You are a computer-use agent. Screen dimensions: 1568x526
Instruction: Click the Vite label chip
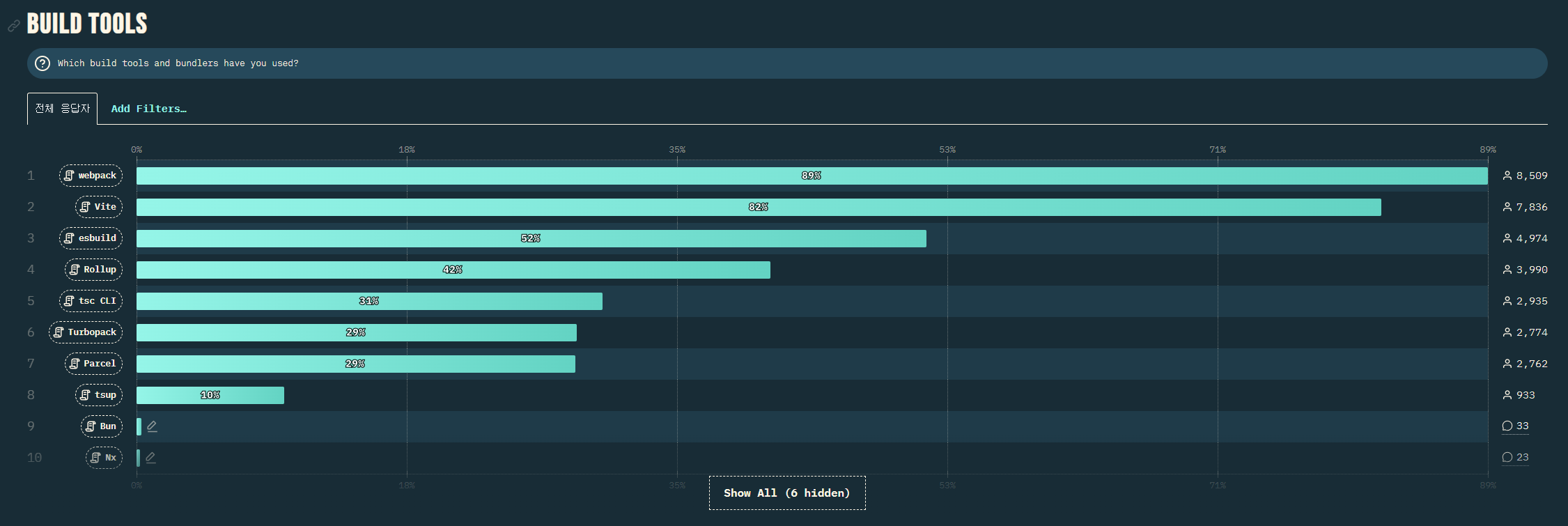[x=99, y=207]
